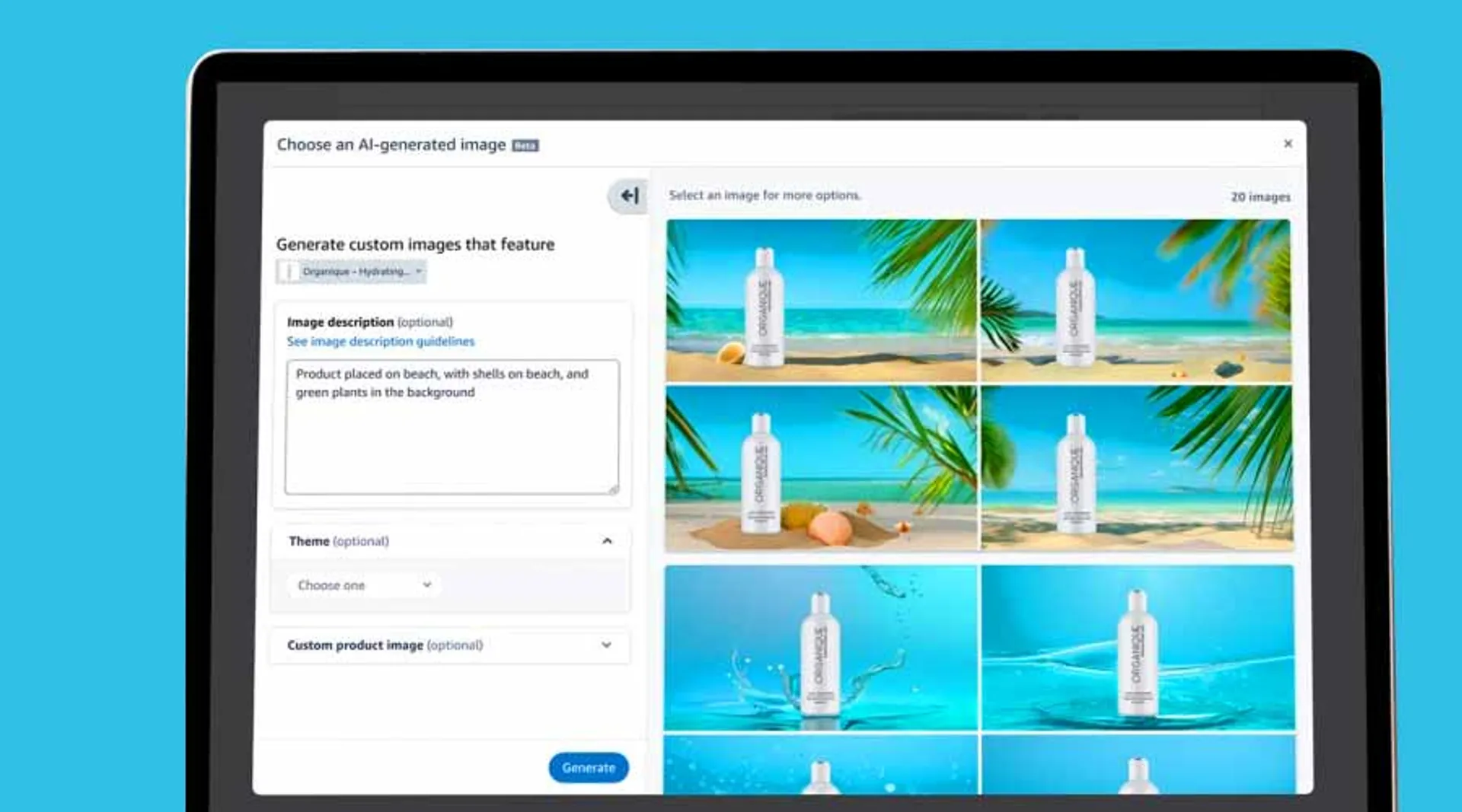Open image description guidelines link

coord(381,342)
